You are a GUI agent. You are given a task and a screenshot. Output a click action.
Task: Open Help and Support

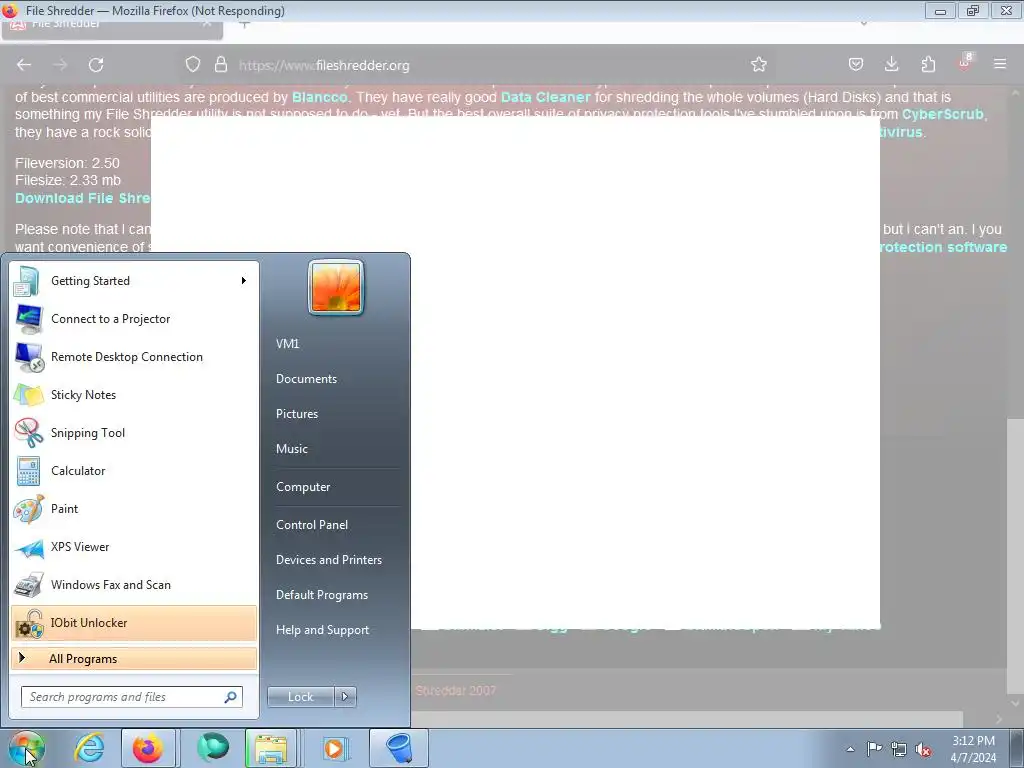coord(322,630)
